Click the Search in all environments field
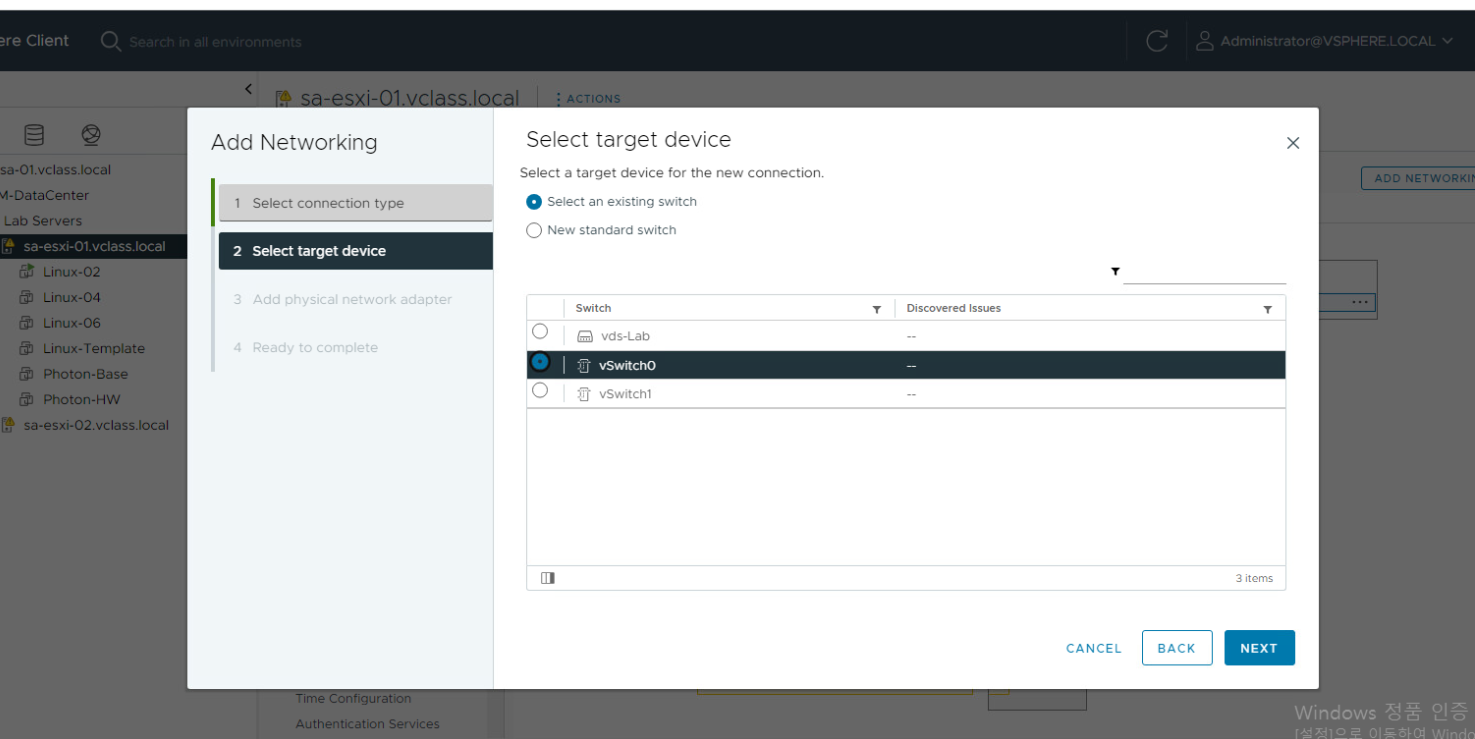1475x739 pixels. click(x=215, y=42)
